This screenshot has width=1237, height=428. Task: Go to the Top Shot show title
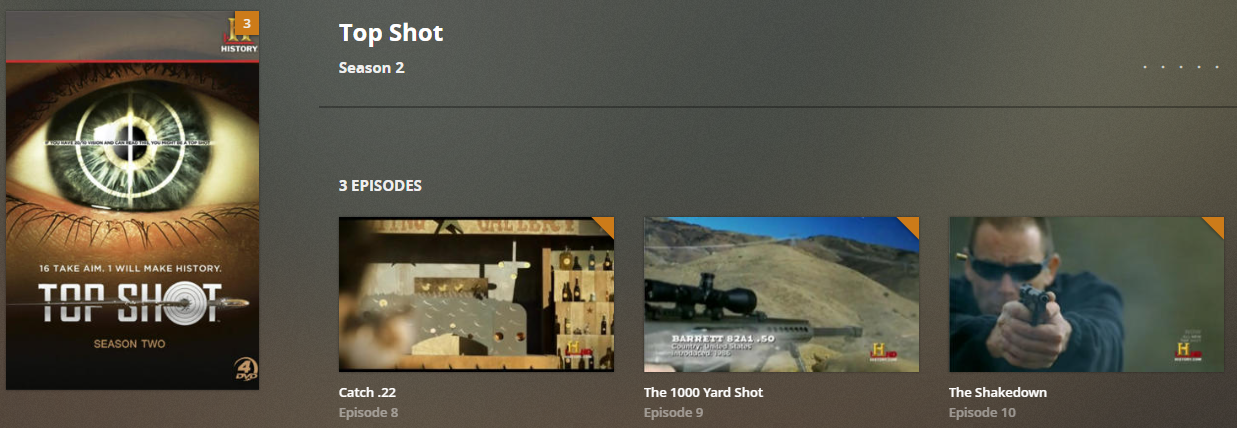[391, 33]
